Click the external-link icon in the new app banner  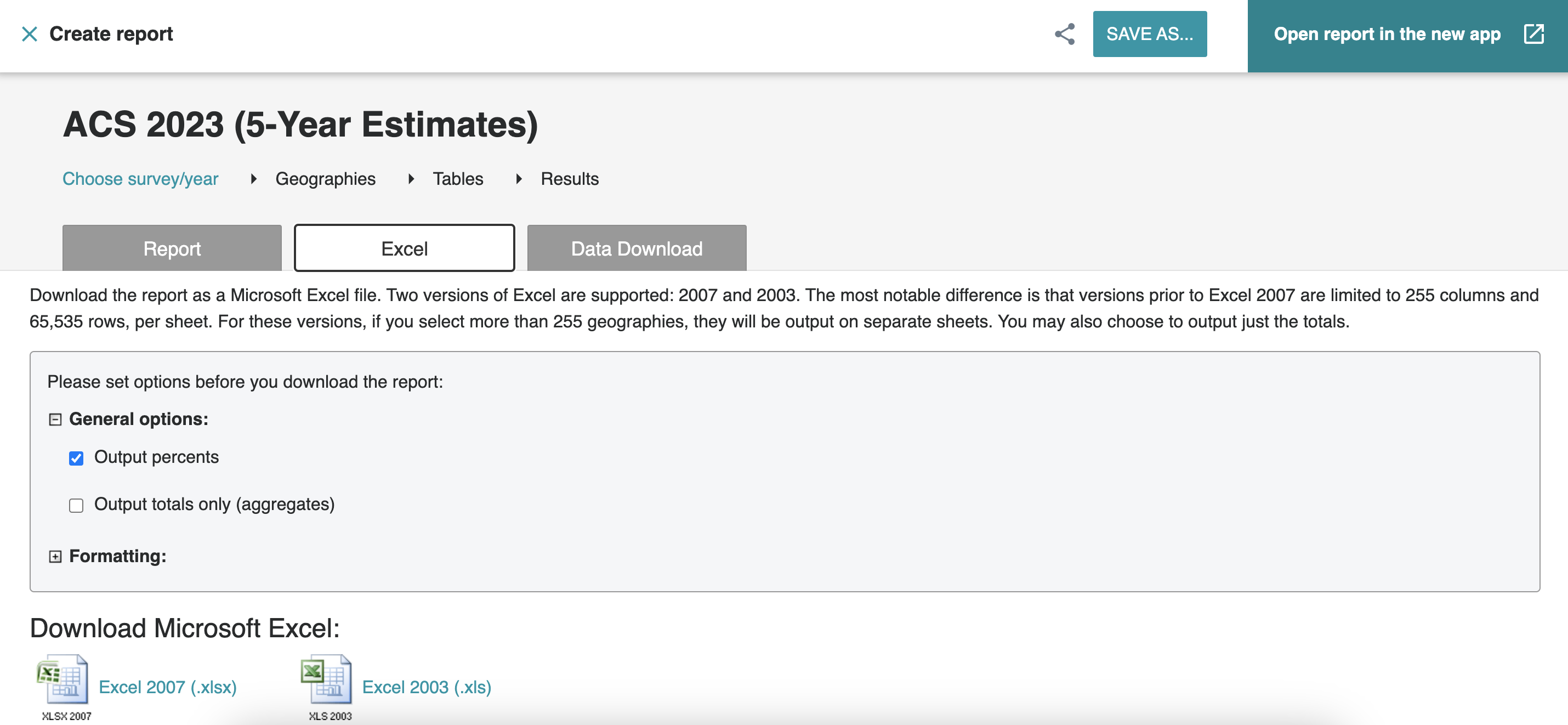click(x=1533, y=34)
